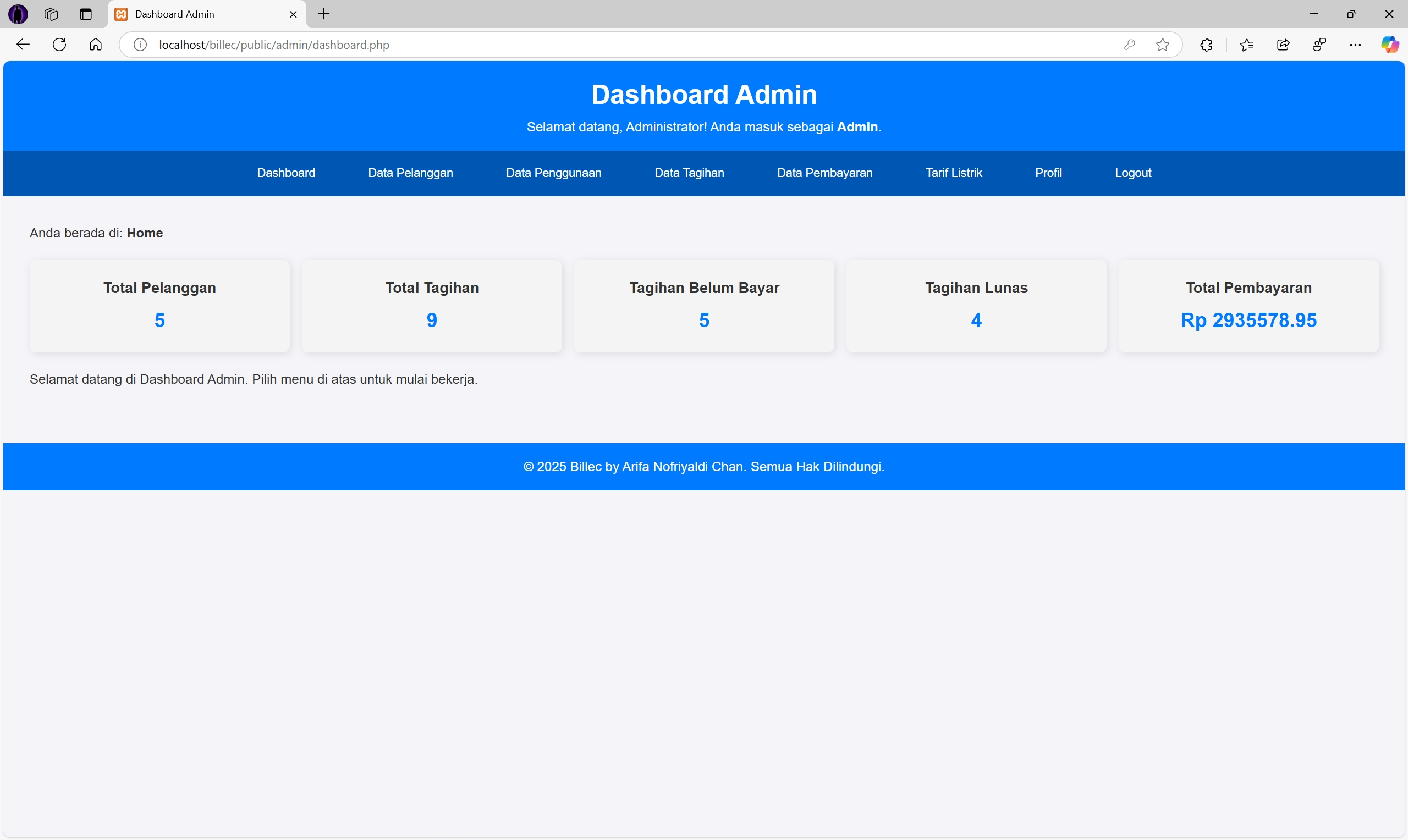
Task: Click the browser extensions icon
Action: (x=1207, y=44)
